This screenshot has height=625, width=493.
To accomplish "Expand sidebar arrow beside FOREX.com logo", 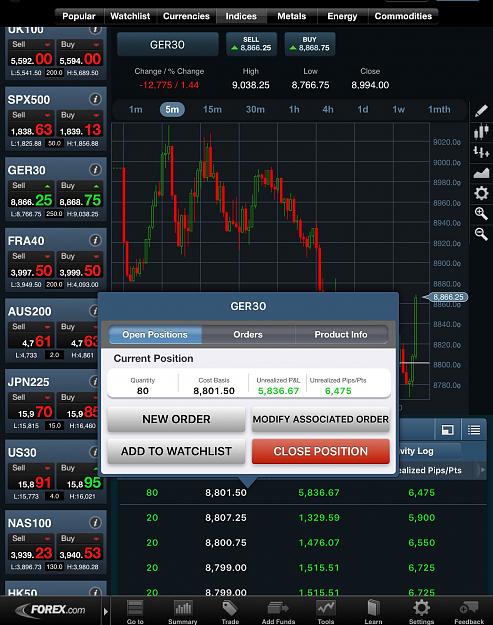I will click(106, 611).
